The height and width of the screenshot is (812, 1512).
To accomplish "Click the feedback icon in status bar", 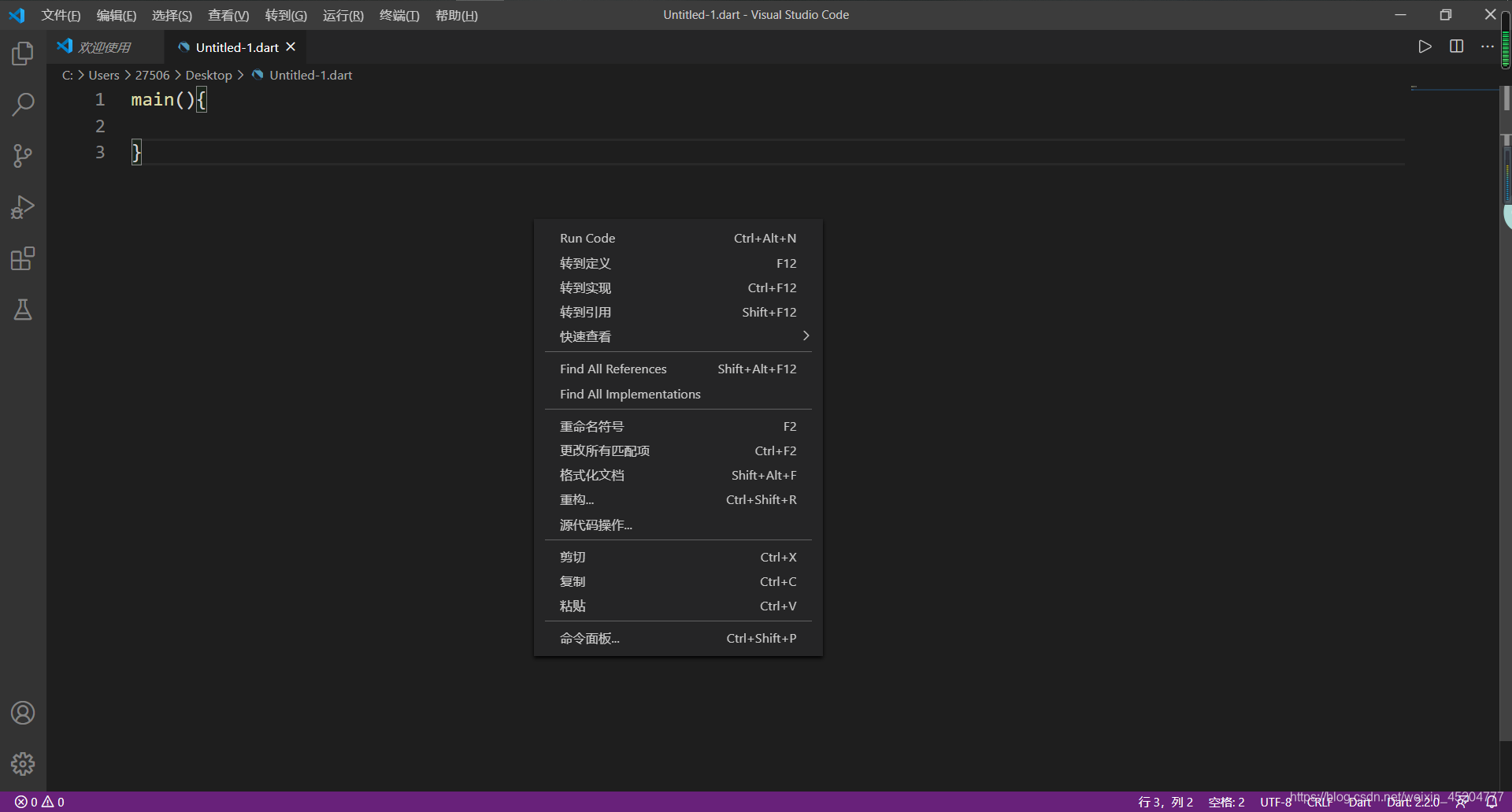I will [x=1462, y=802].
